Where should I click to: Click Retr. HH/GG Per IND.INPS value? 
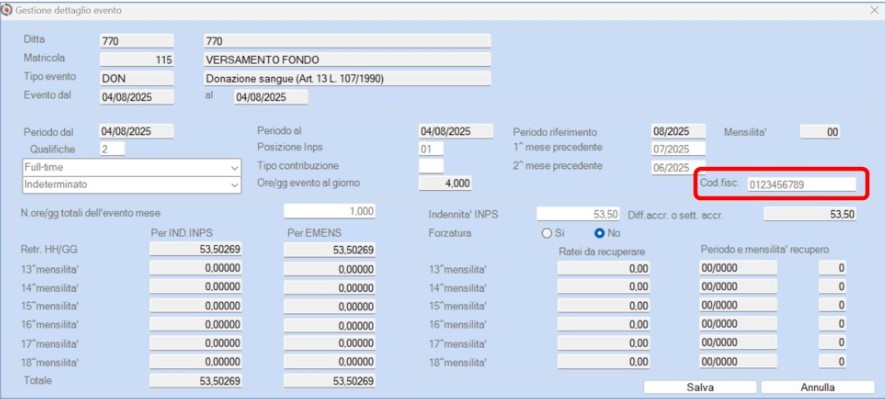coord(196,249)
